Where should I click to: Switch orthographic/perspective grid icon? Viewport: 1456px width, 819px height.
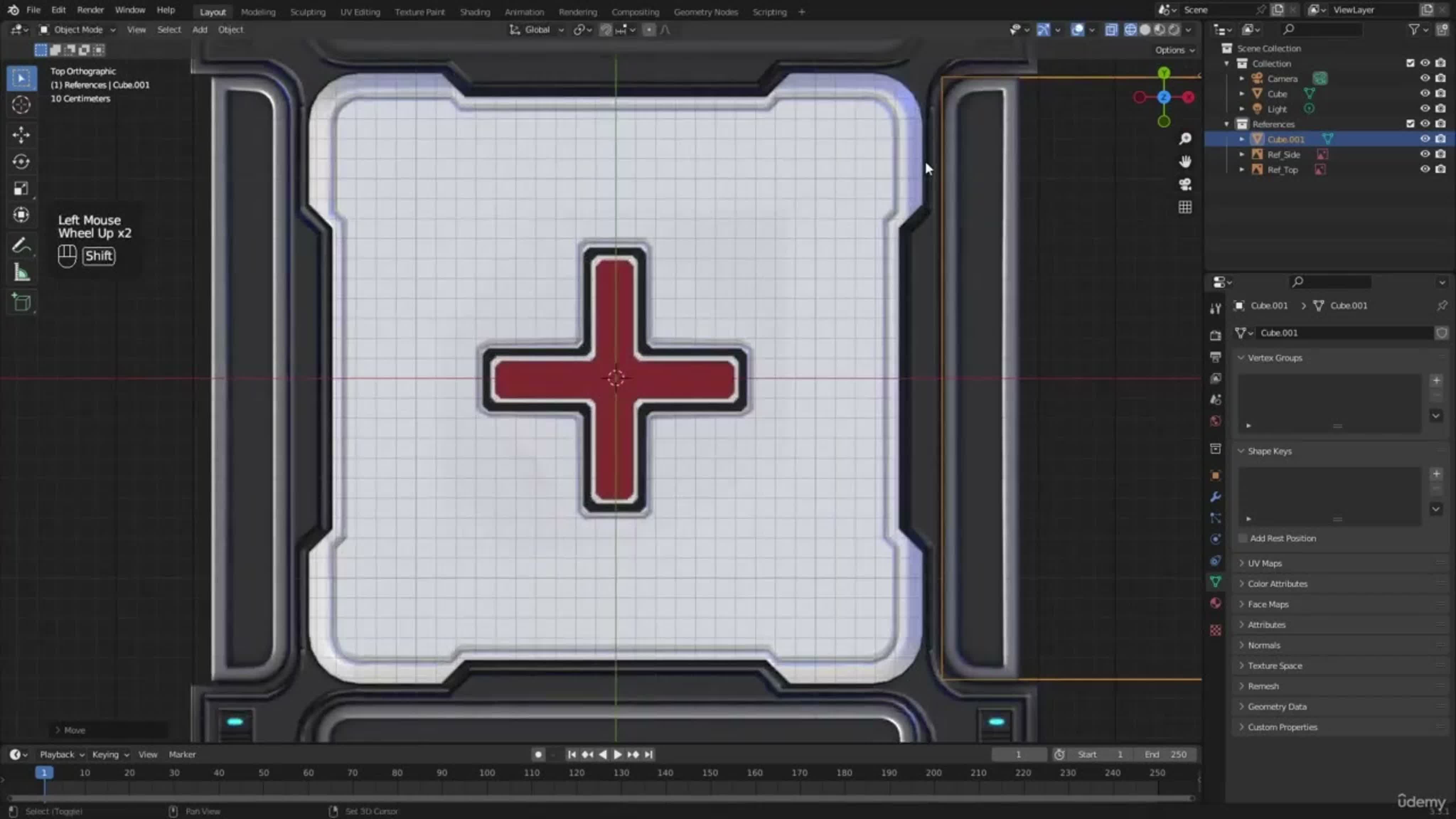click(x=1185, y=208)
